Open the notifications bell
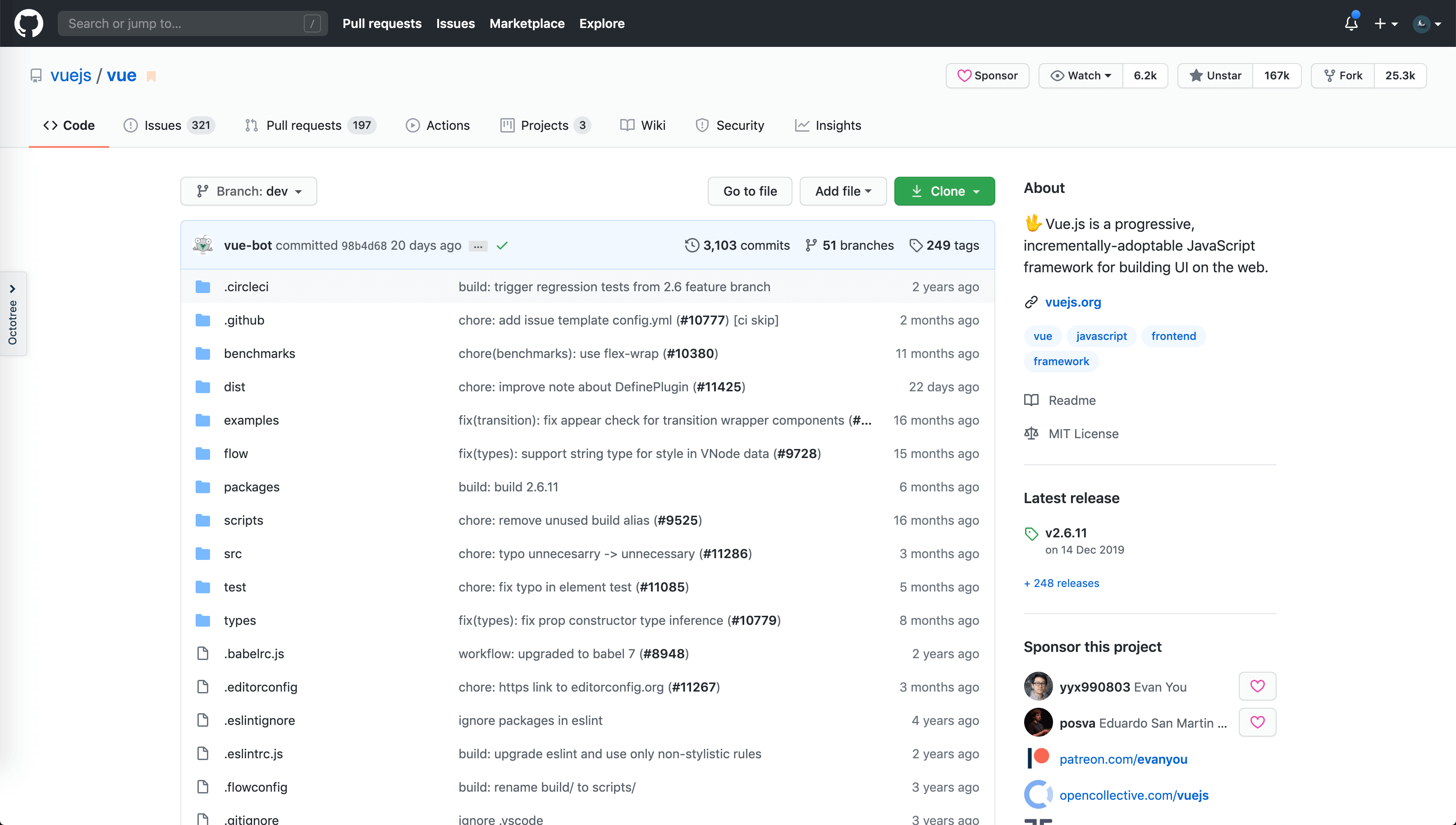Screen dimensions: 1456x825 click(x=1351, y=23)
